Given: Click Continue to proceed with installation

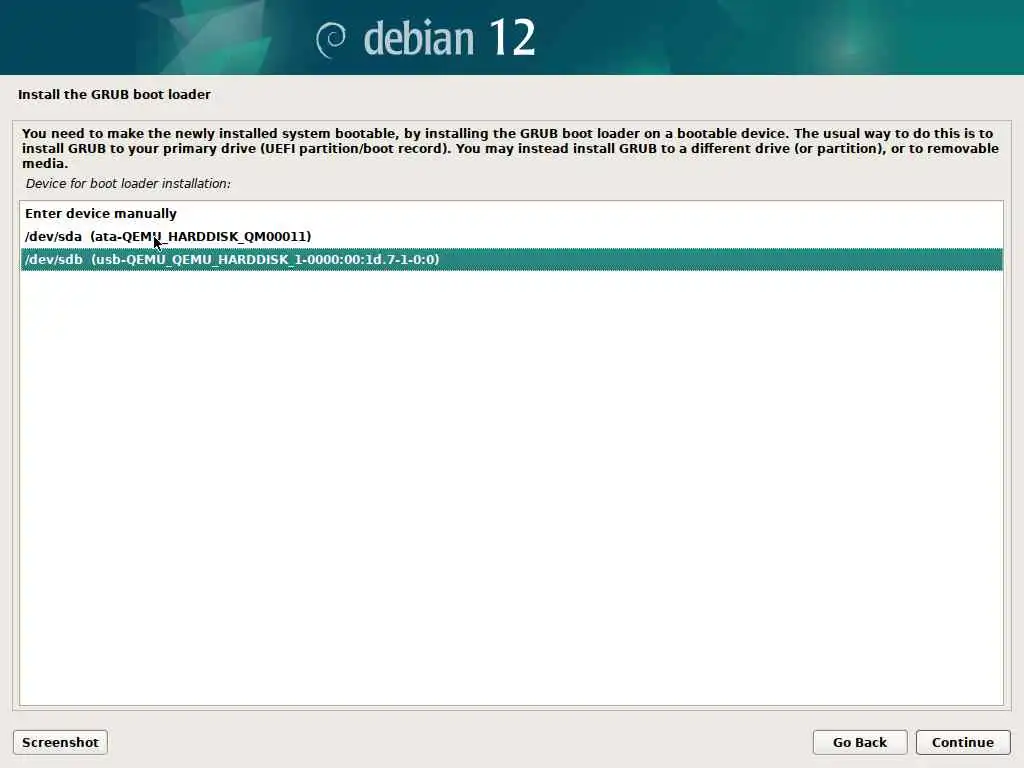Looking at the screenshot, I should [963, 743].
